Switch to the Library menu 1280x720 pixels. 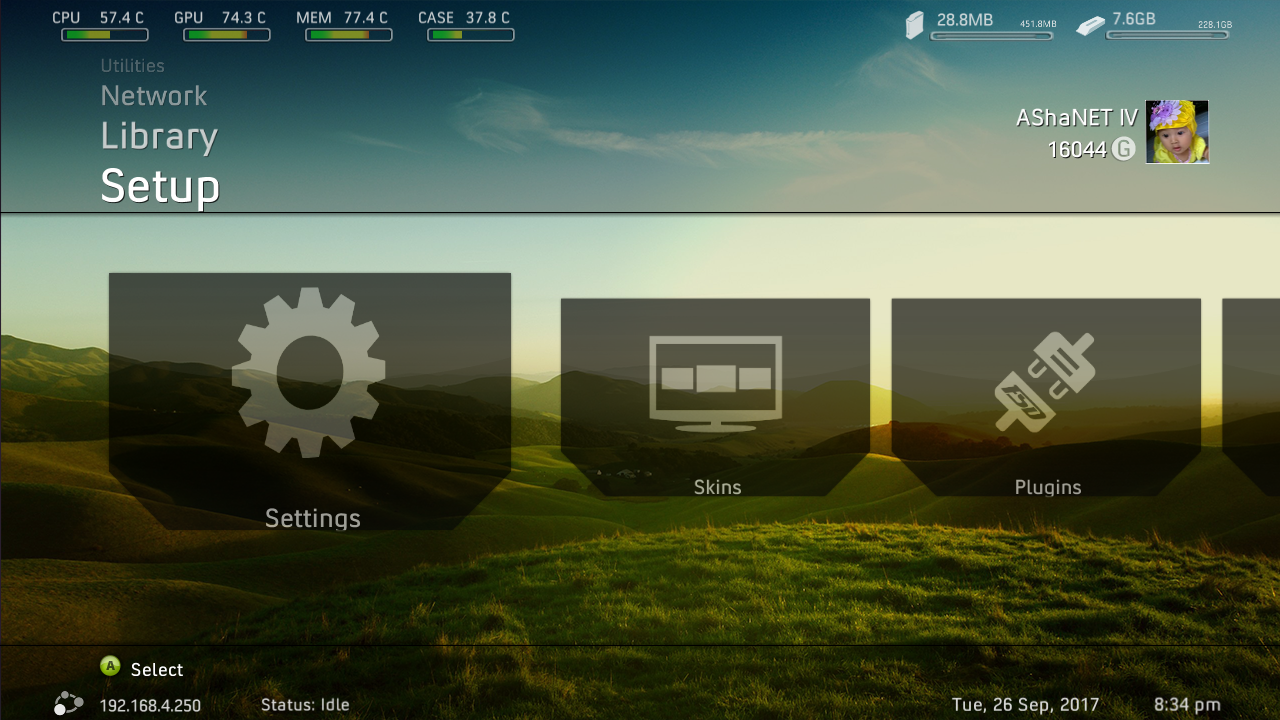click(159, 137)
